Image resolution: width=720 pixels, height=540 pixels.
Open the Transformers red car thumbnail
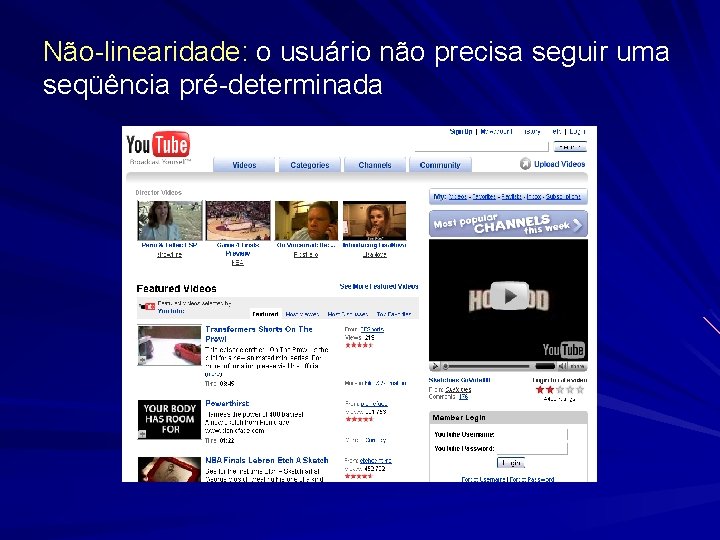[169, 345]
